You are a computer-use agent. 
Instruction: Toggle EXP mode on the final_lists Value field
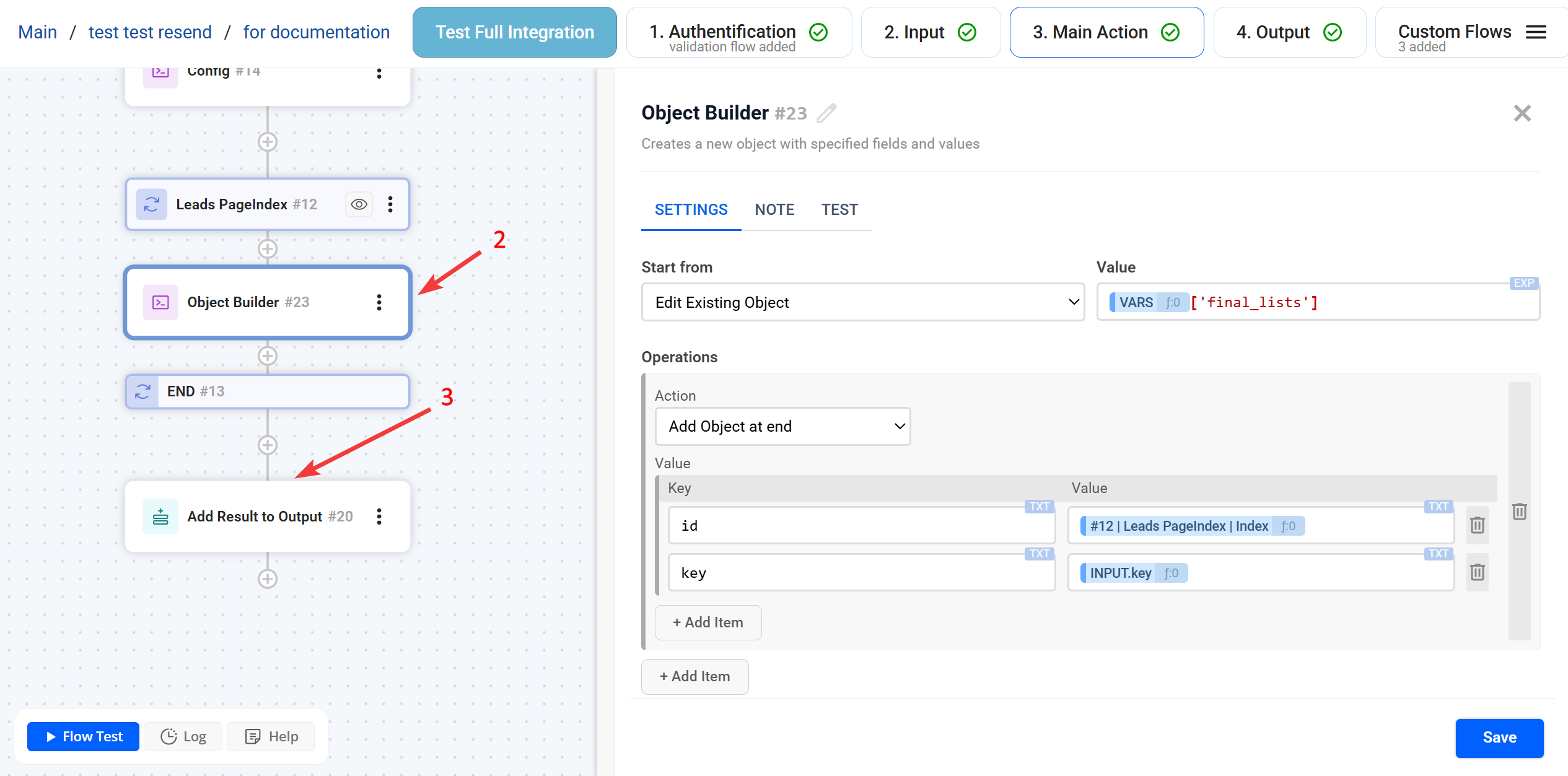pyautogui.click(x=1524, y=283)
